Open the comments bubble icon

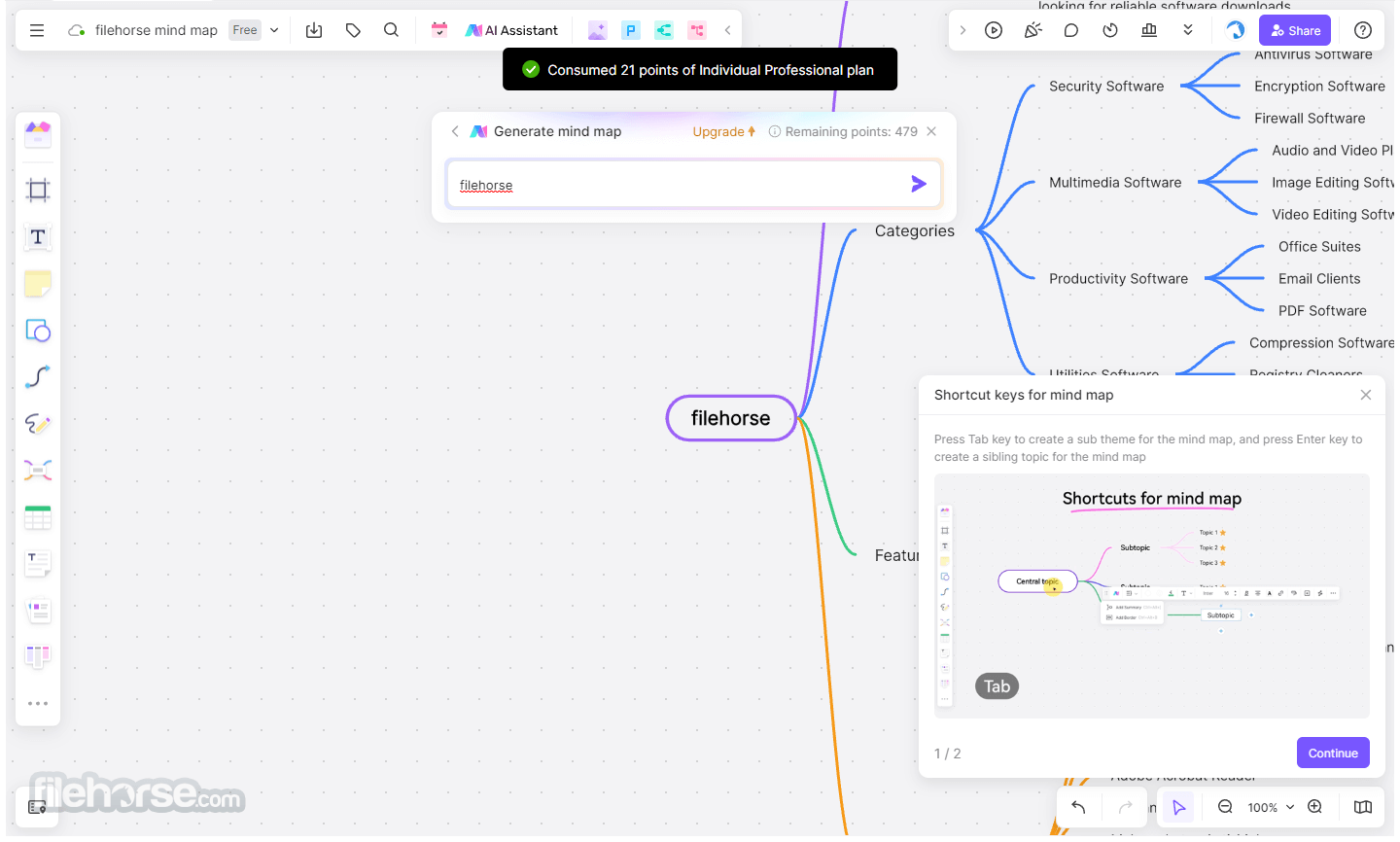[1071, 30]
